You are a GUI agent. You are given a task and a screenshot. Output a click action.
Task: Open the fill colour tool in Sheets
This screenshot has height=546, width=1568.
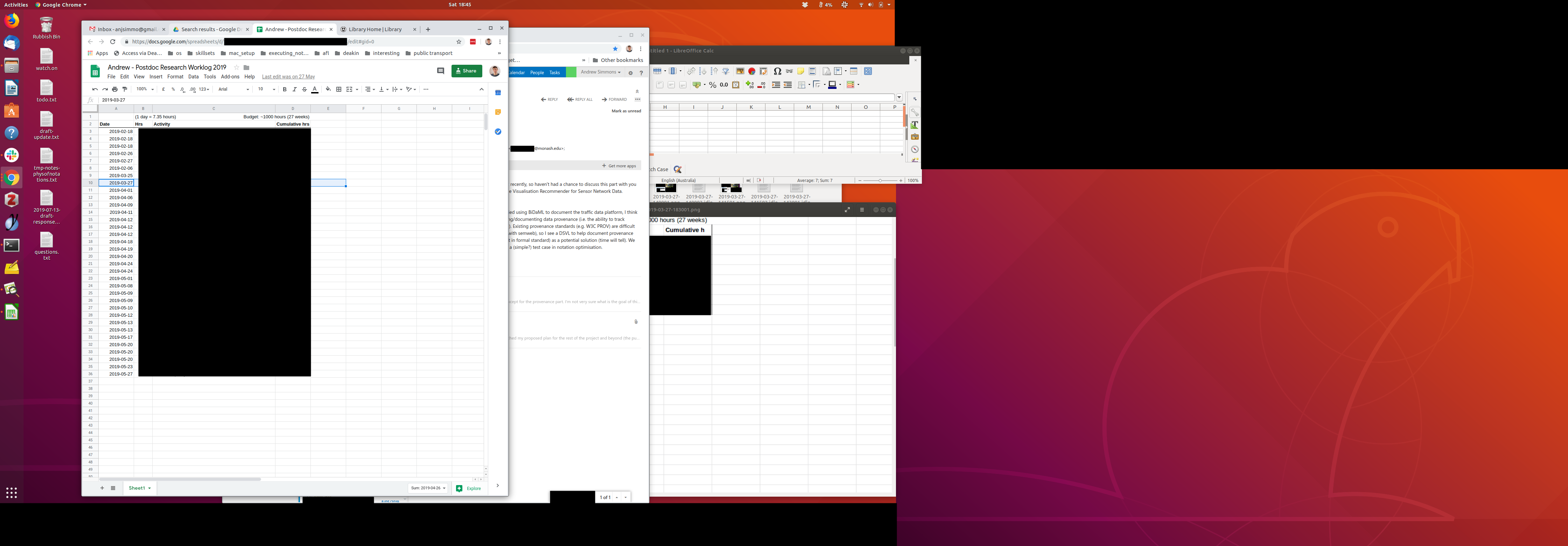point(328,90)
